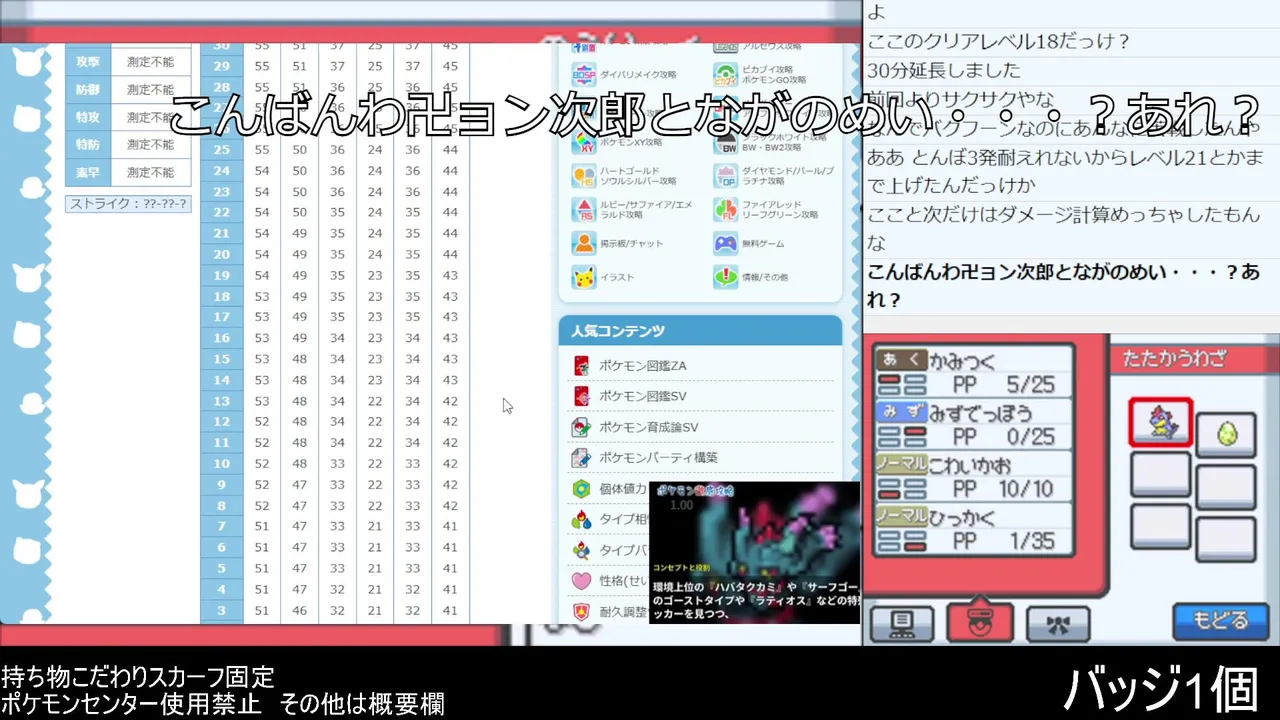Click the 性格 pink heart icon
Screen dimensions: 1280x720
[581, 581]
